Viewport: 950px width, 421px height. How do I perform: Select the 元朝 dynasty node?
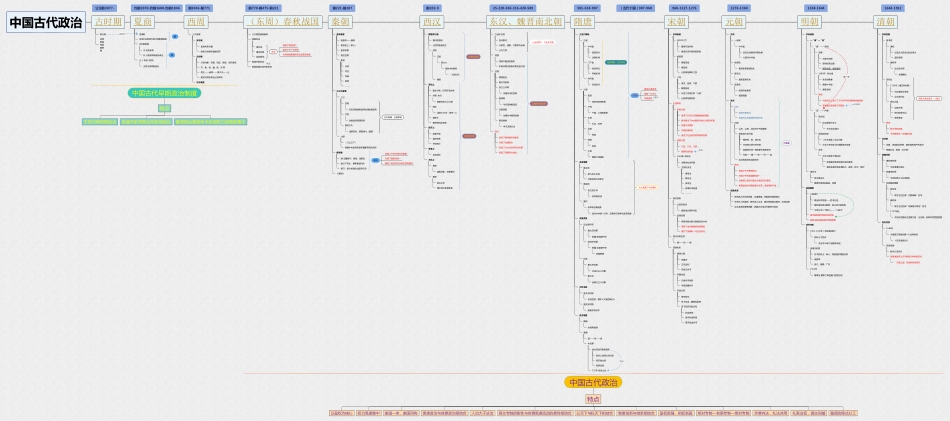pos(735,21)
